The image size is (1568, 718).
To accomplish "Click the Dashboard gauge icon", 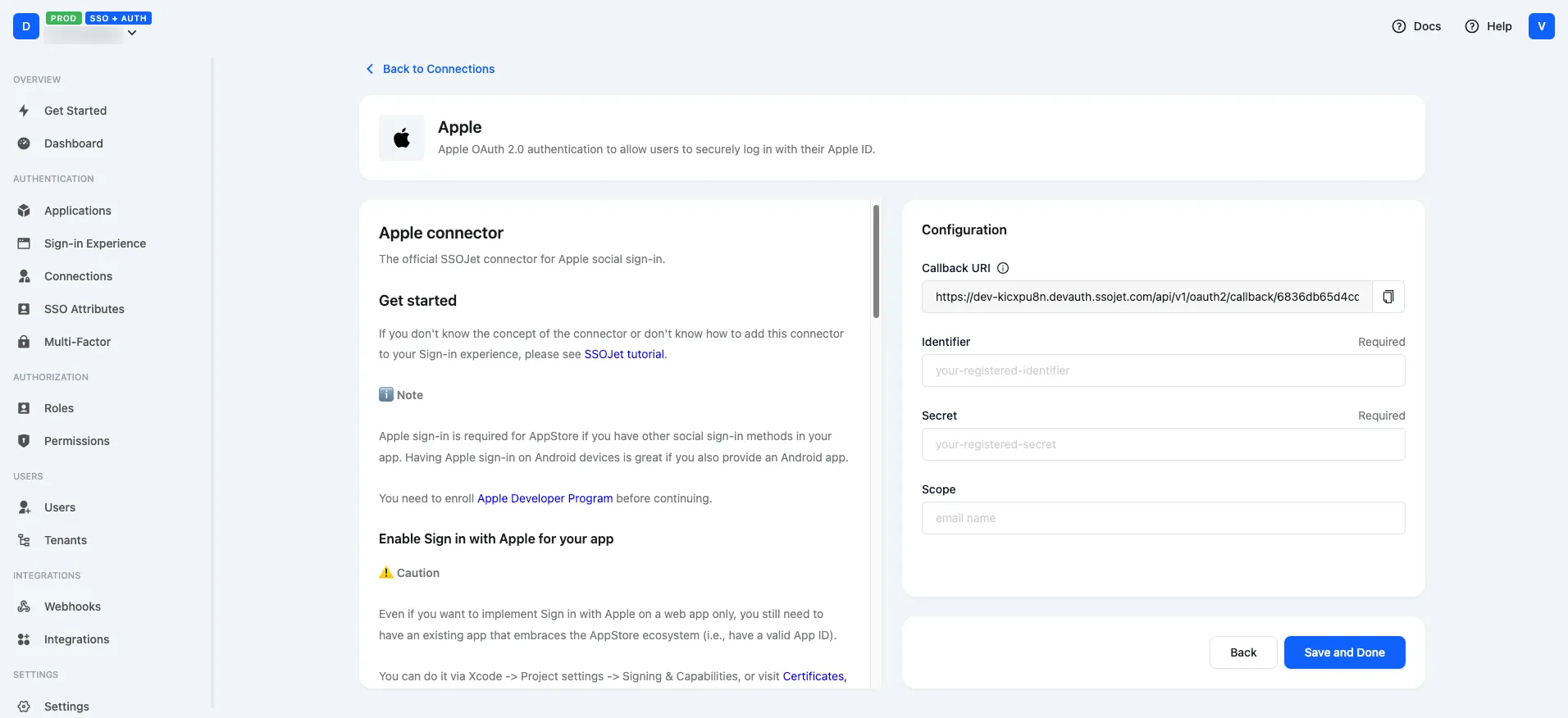I will point(24,143).
